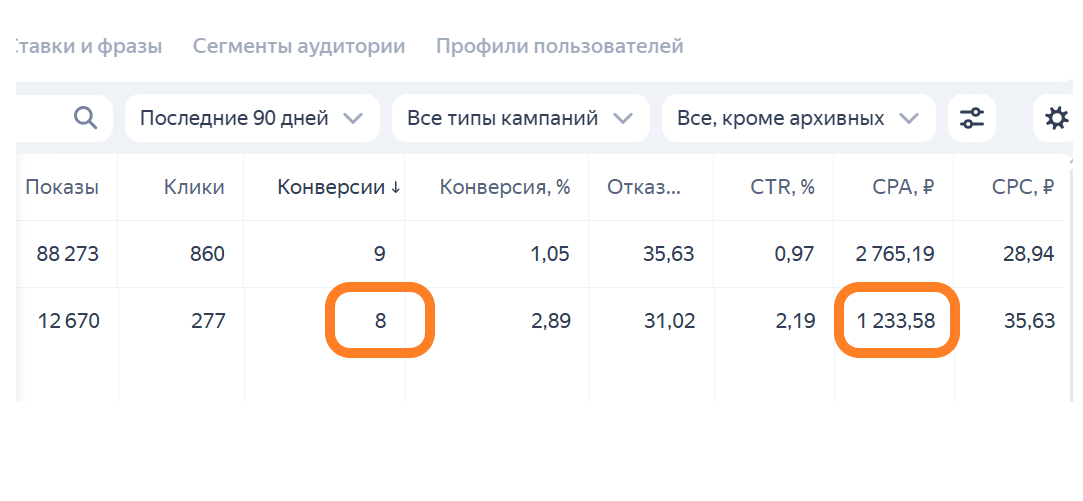Sort by the CTR, % column
1083x501 pixels.
tap(783, 187)
